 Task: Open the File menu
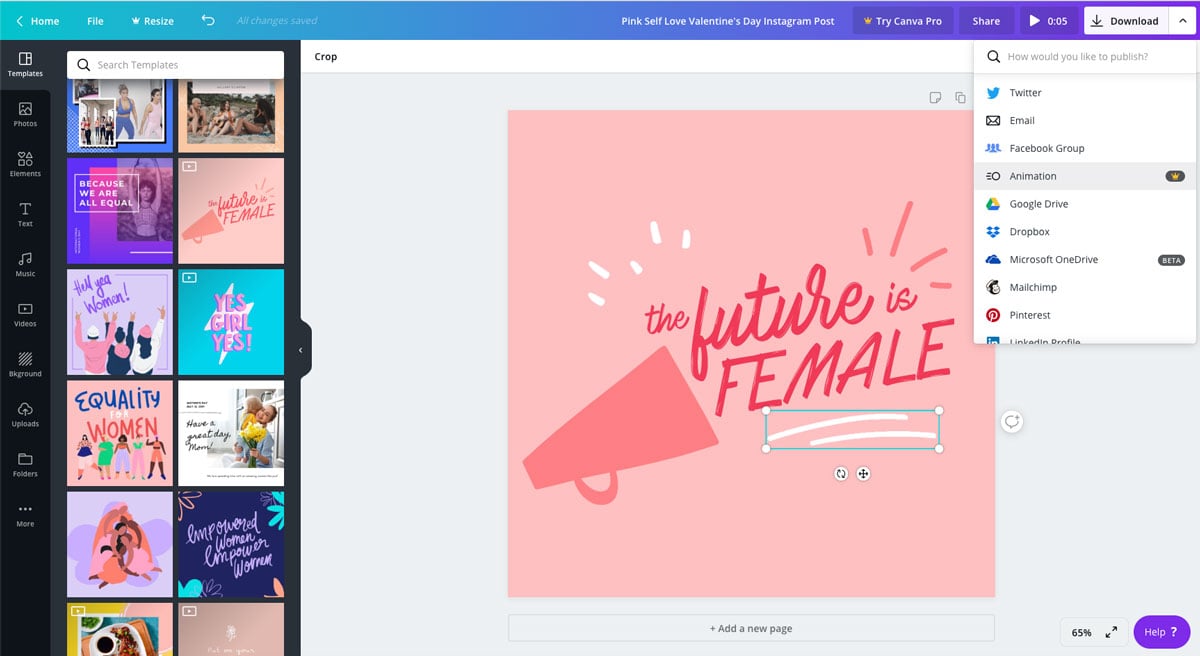click(95, 20)
